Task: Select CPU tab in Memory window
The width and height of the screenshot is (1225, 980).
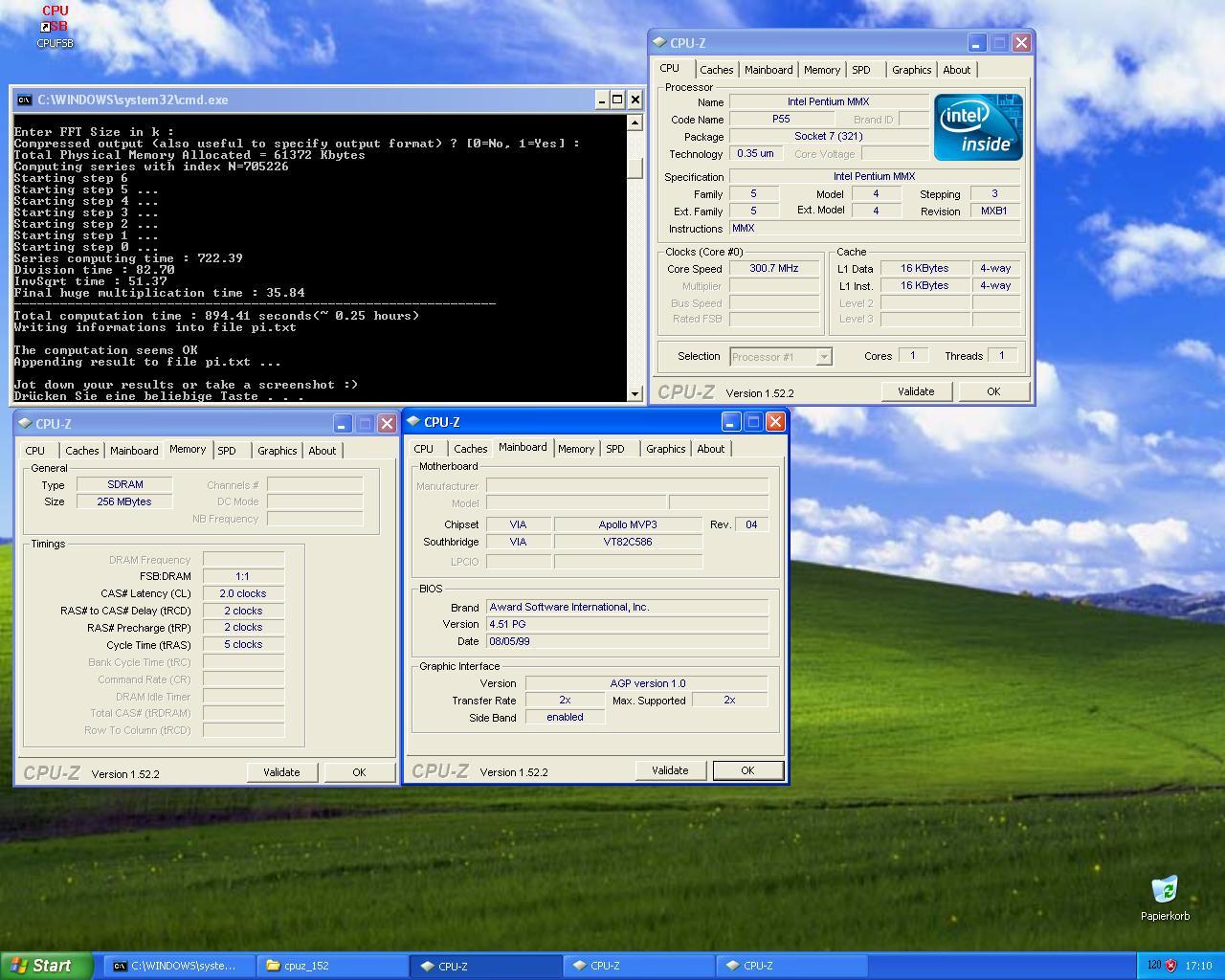Action: click(35, 451)
